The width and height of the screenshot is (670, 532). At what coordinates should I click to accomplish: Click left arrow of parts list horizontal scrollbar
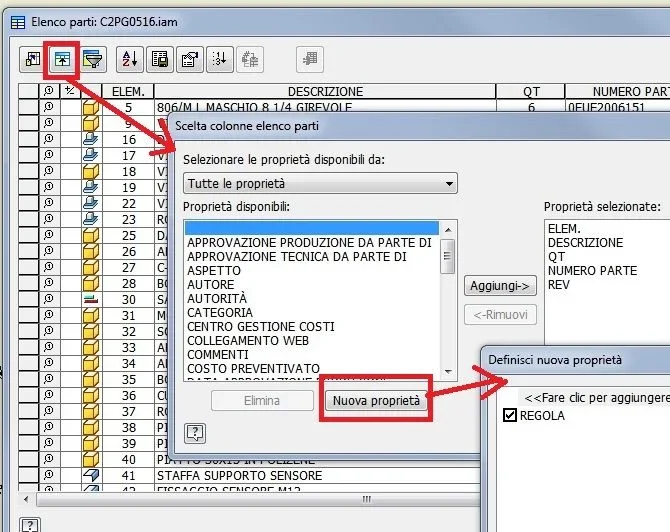[26, 499]
